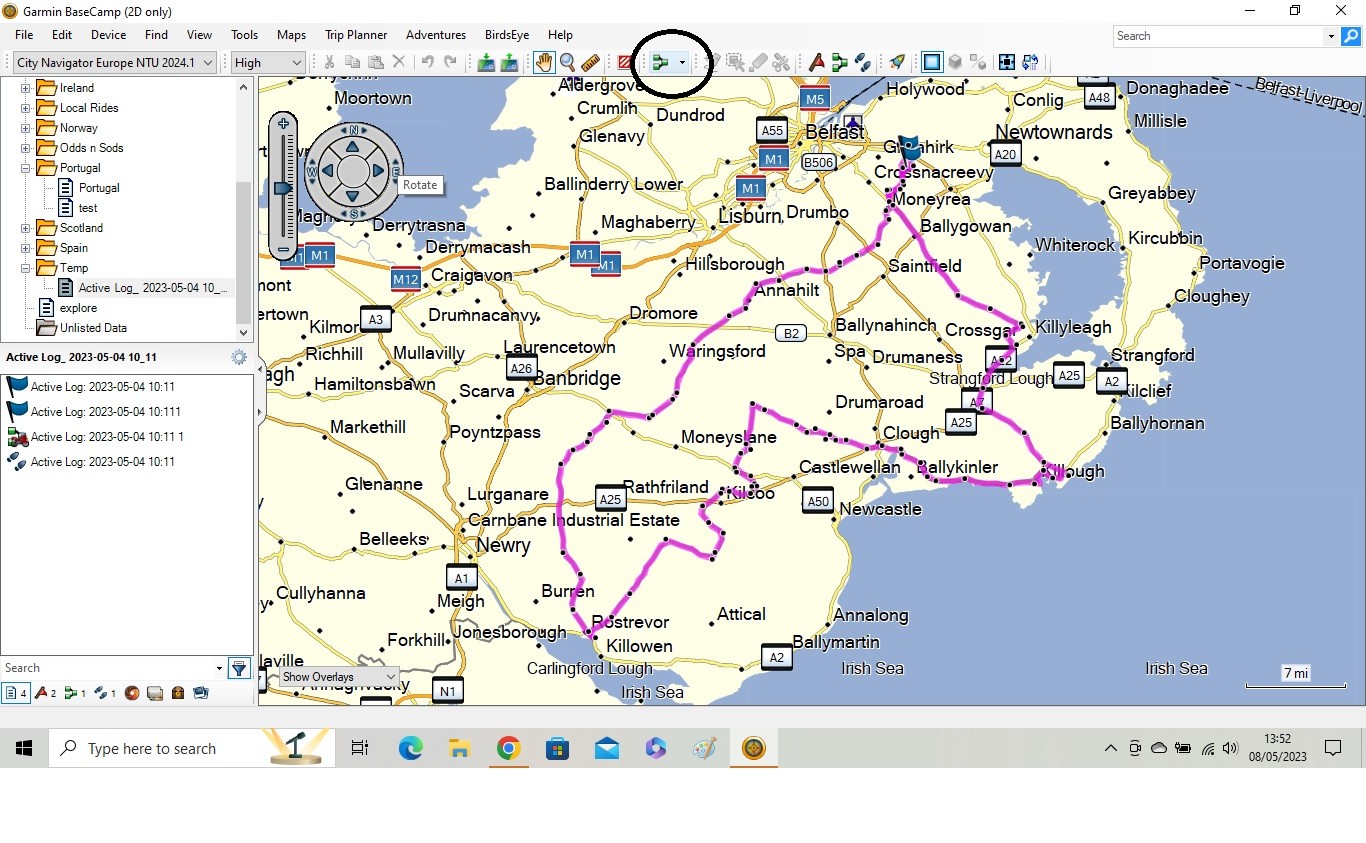Click the New Route tool icon
Screen dimensions: 1366x843
661,62
